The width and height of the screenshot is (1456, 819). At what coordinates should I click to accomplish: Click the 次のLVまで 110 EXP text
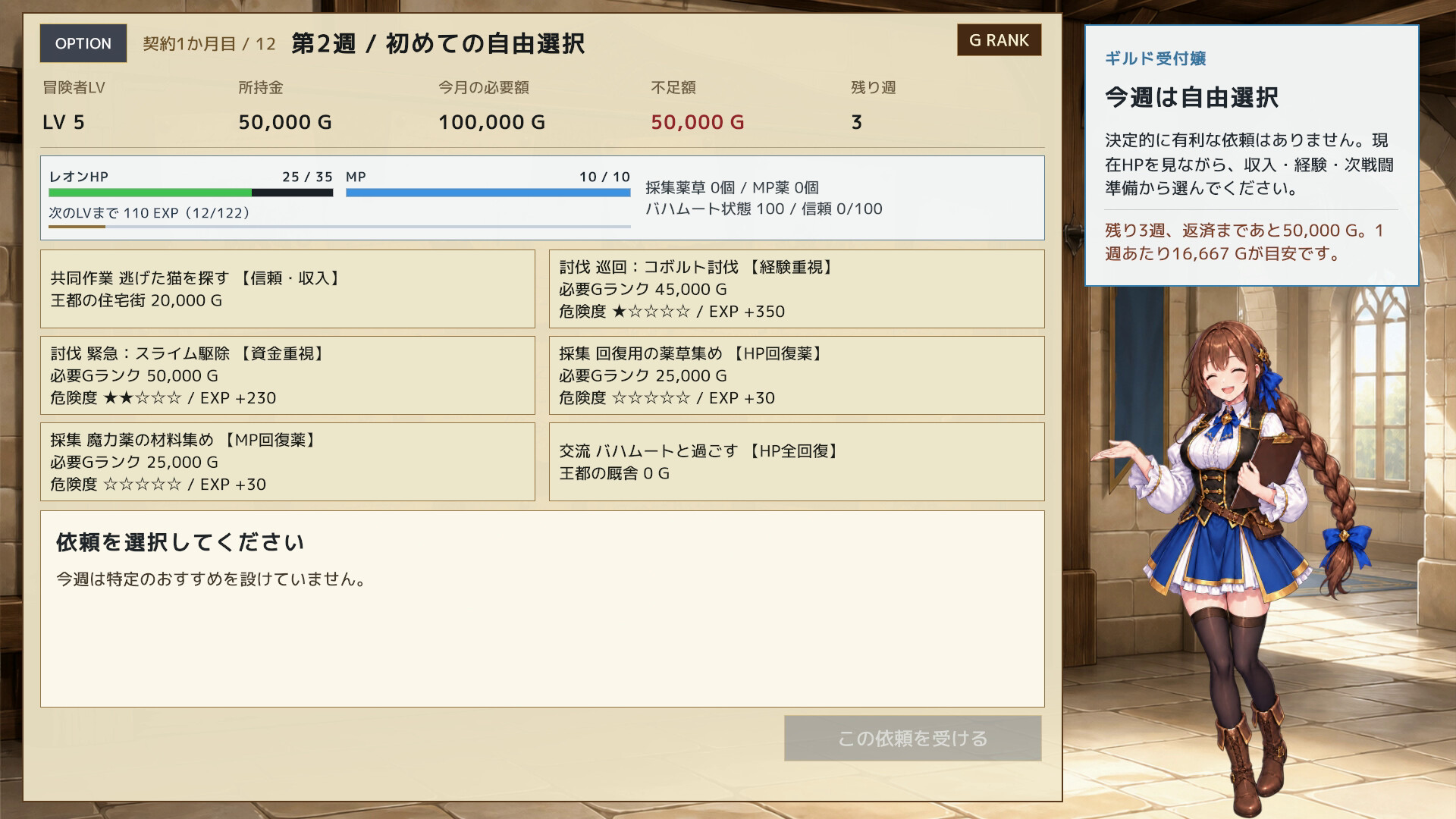click(149, 213)
